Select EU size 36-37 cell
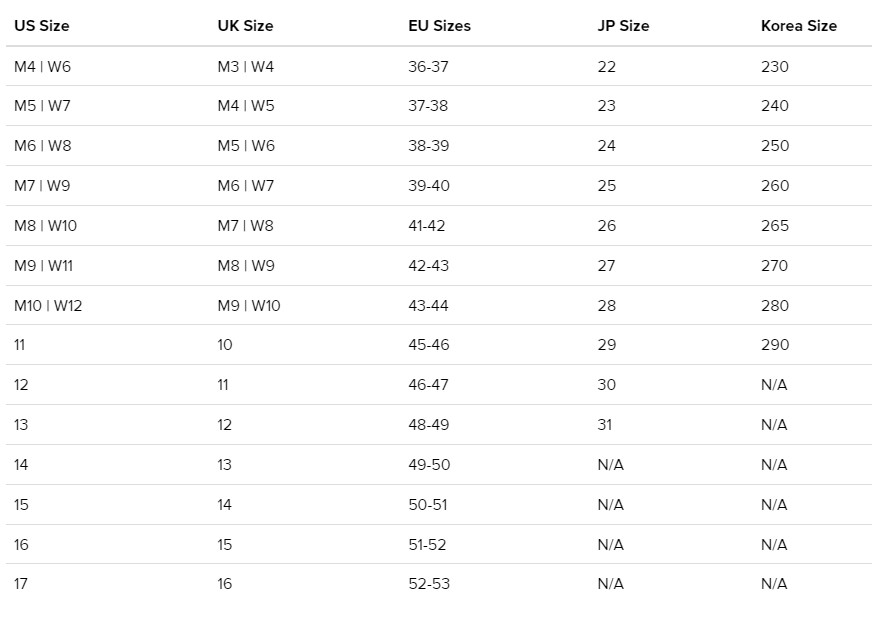The image size is (872, 617). click(x=428, y=67)
